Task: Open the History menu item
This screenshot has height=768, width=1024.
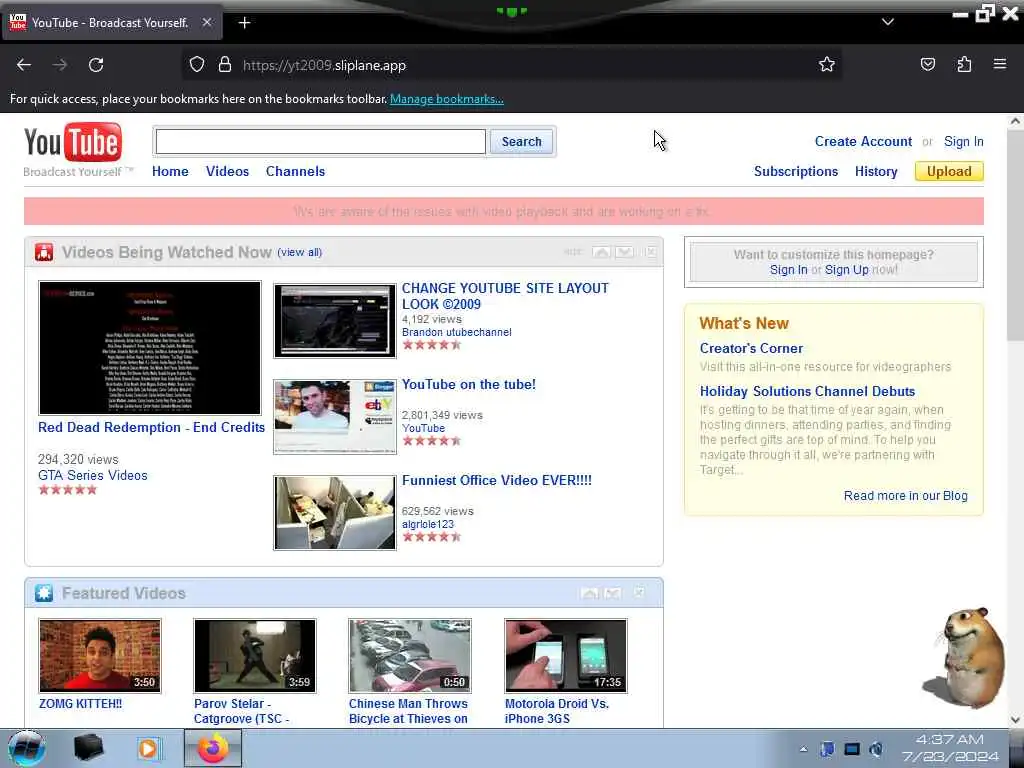Action: (x=876, y=171)
